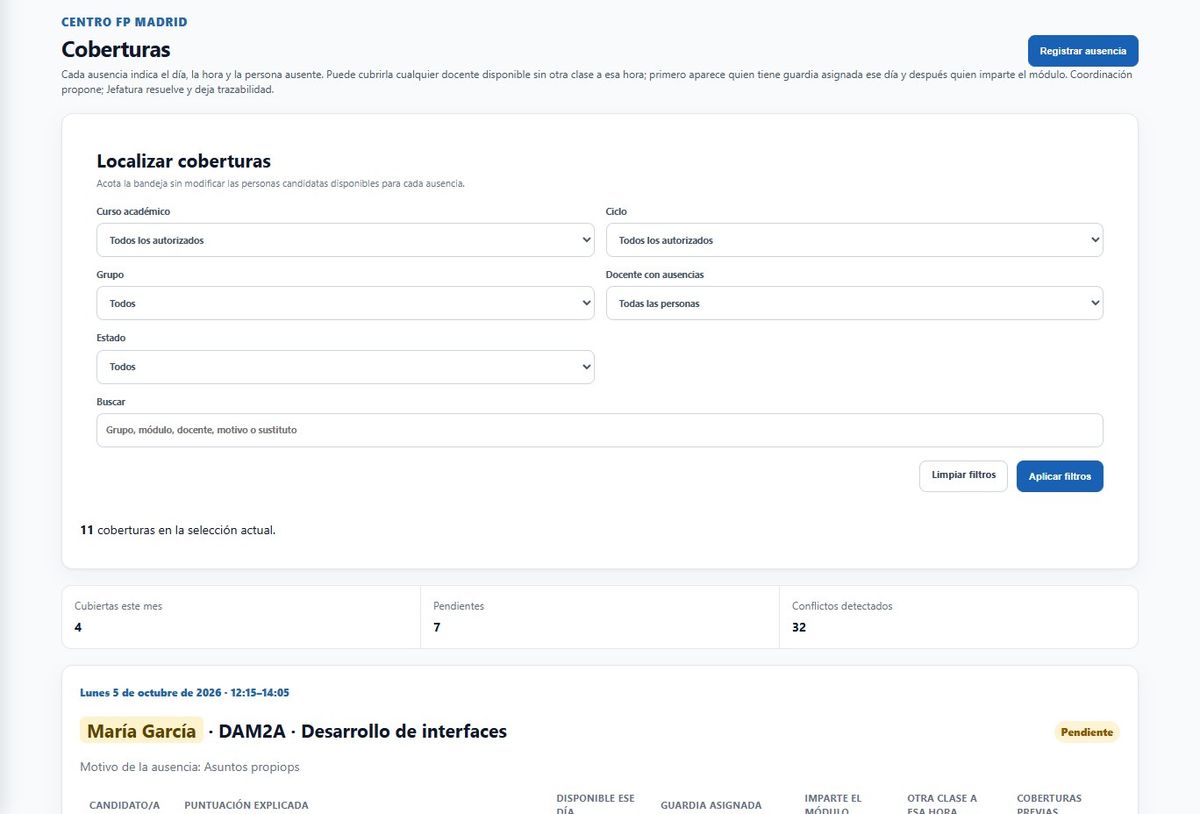Open the Estado filter dropdown
The height and width of the screenshot is (814, 1200).
(345, 367)
